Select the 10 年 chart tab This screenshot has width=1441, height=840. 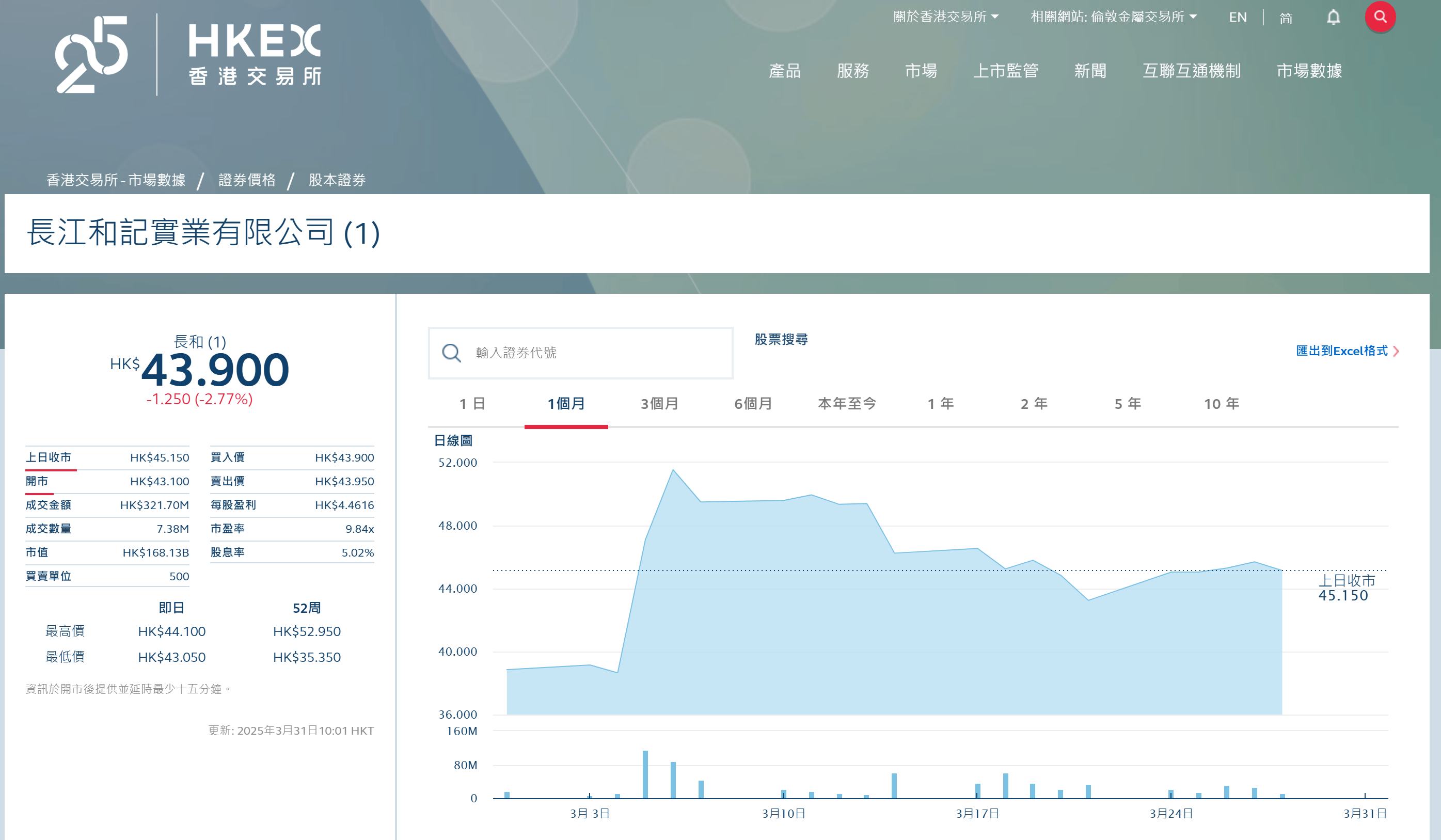click(x=1222, y=404)
